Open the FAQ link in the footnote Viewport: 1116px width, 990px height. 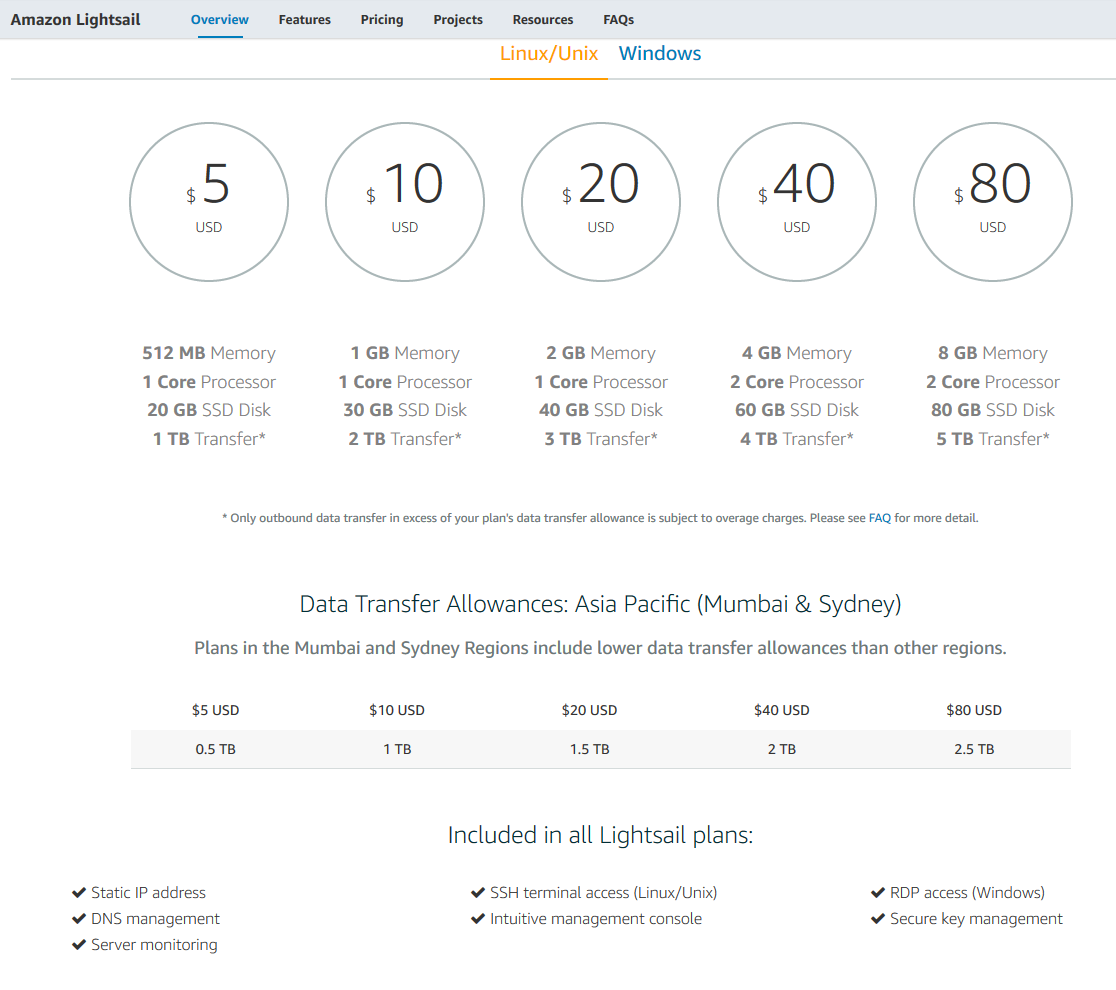pos(880,518)
